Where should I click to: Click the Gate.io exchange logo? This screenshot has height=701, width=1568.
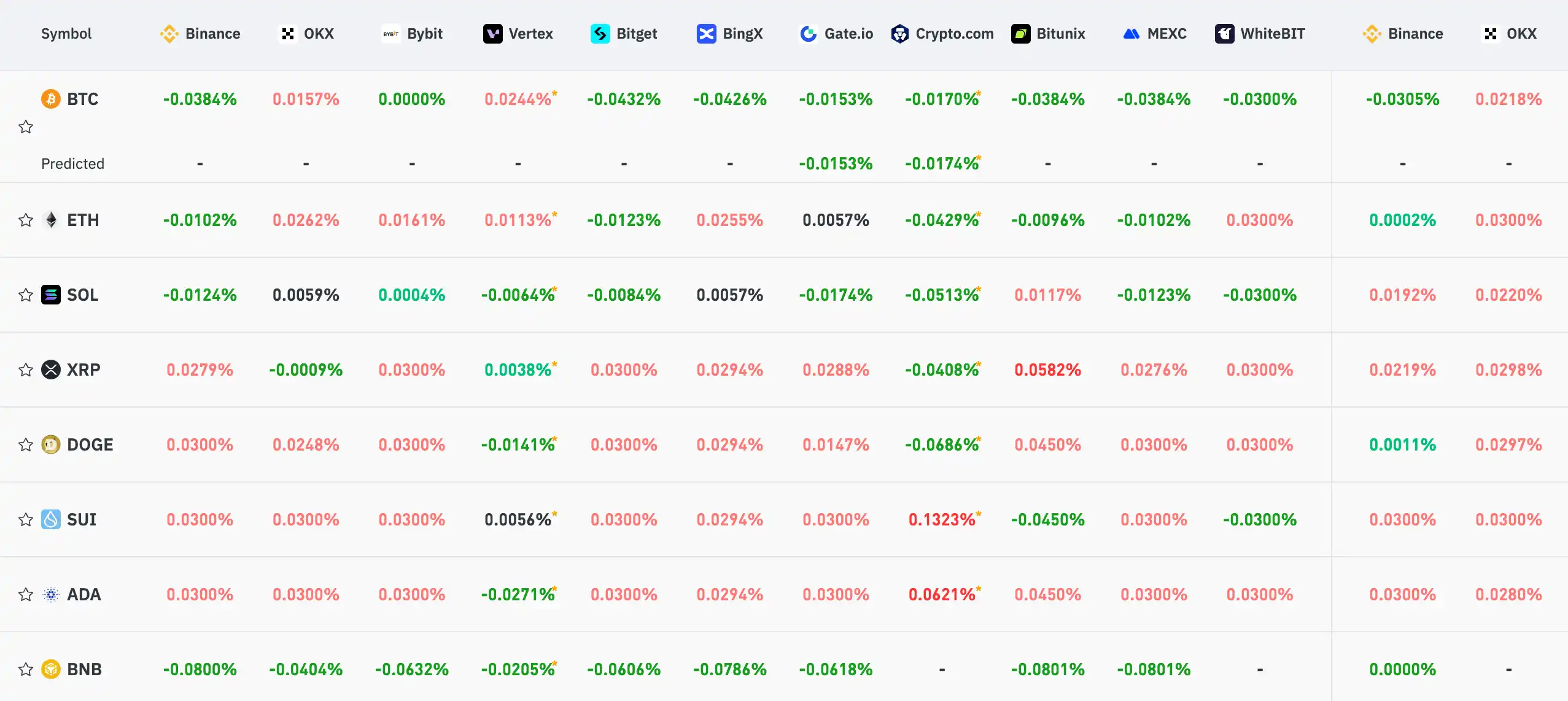(x=808, y=34)
